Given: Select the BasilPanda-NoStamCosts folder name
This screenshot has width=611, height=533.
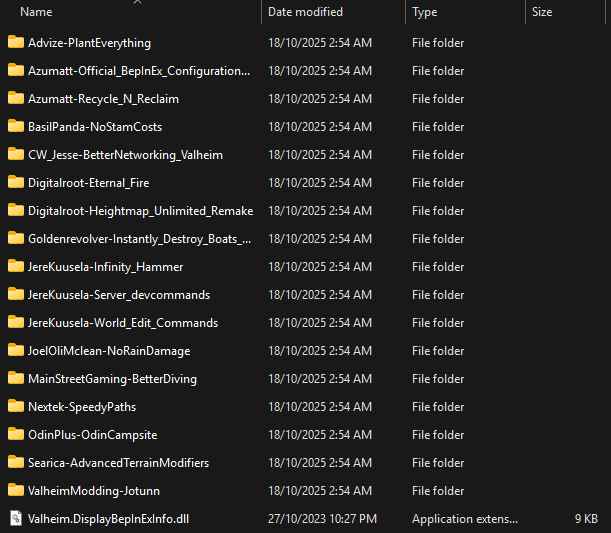Looking at the screenshot, I should 95,127.
